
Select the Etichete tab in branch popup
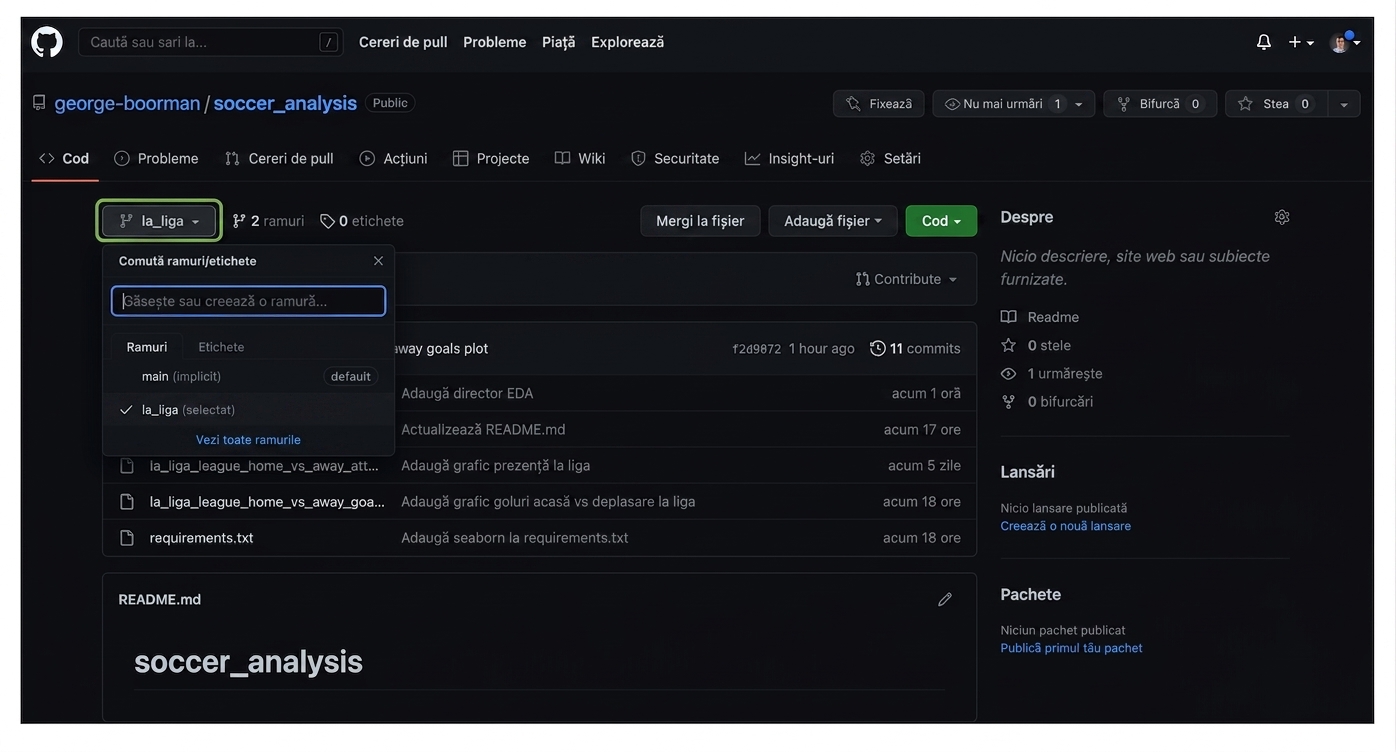tap(221, 347)
